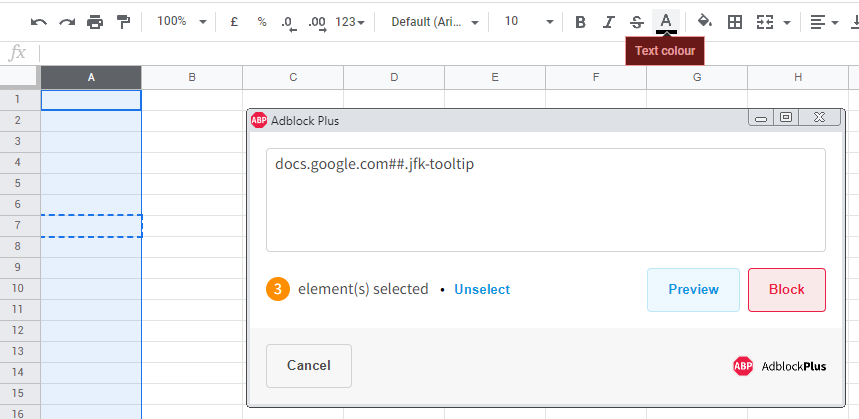Viewport: 859px width, 419px height.
Task: Open the 100% zoom dropdown
Action: (x=182, y=22)
